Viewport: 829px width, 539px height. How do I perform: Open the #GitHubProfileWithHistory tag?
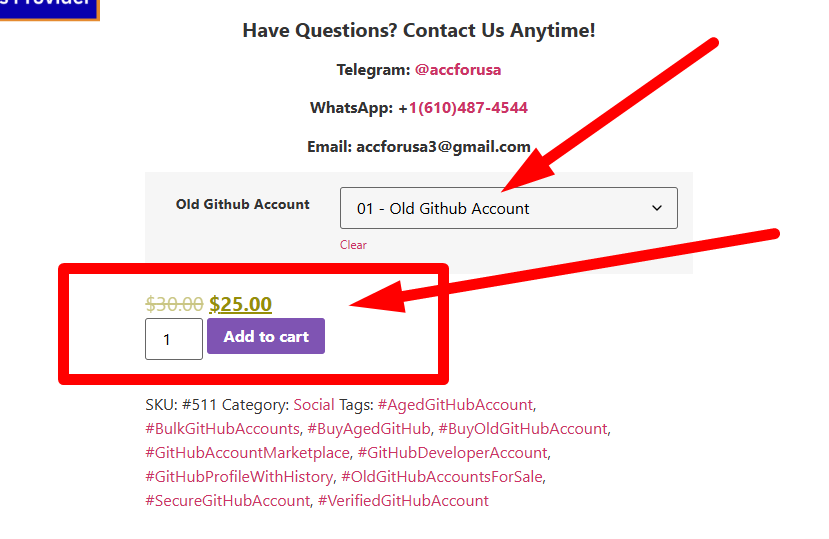pos(240,477)
